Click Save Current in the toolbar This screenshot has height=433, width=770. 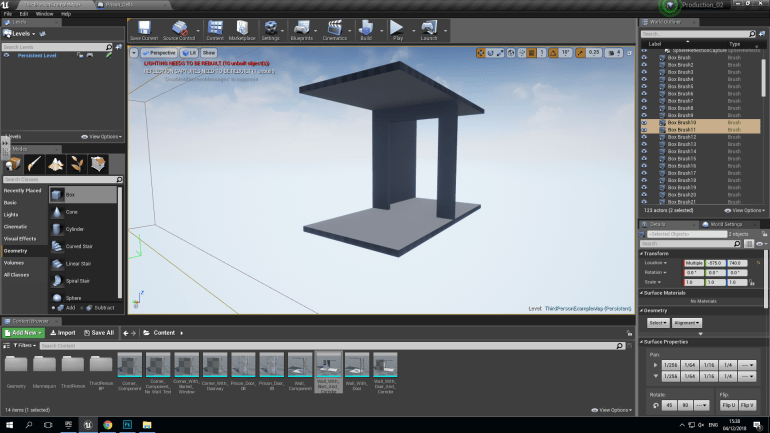[144, 30]
